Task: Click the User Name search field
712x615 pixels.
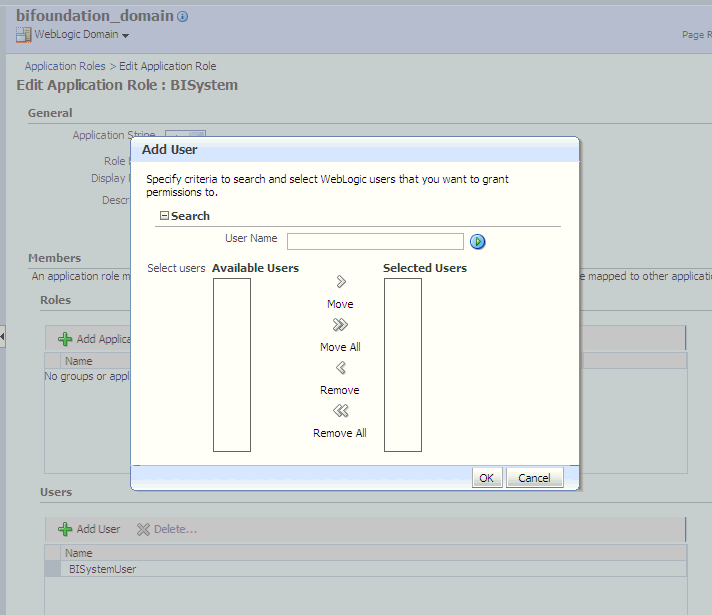Action: 375,241
